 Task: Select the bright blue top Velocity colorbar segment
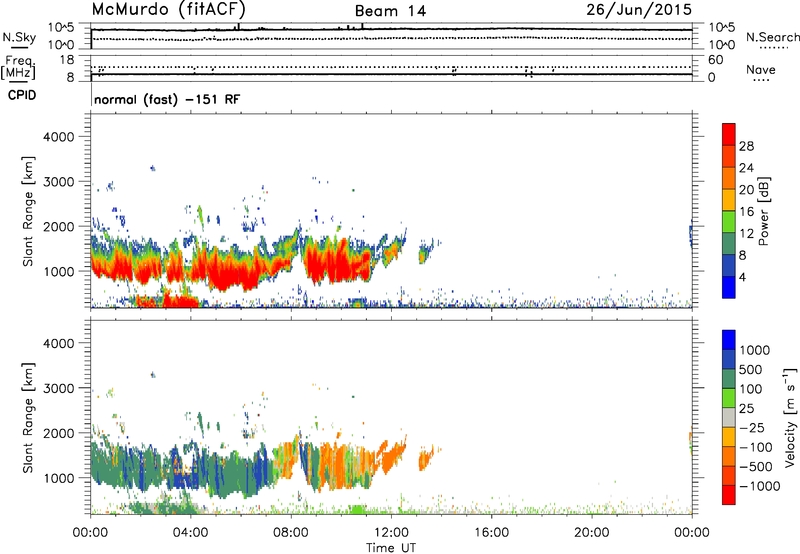pos(729,340)
